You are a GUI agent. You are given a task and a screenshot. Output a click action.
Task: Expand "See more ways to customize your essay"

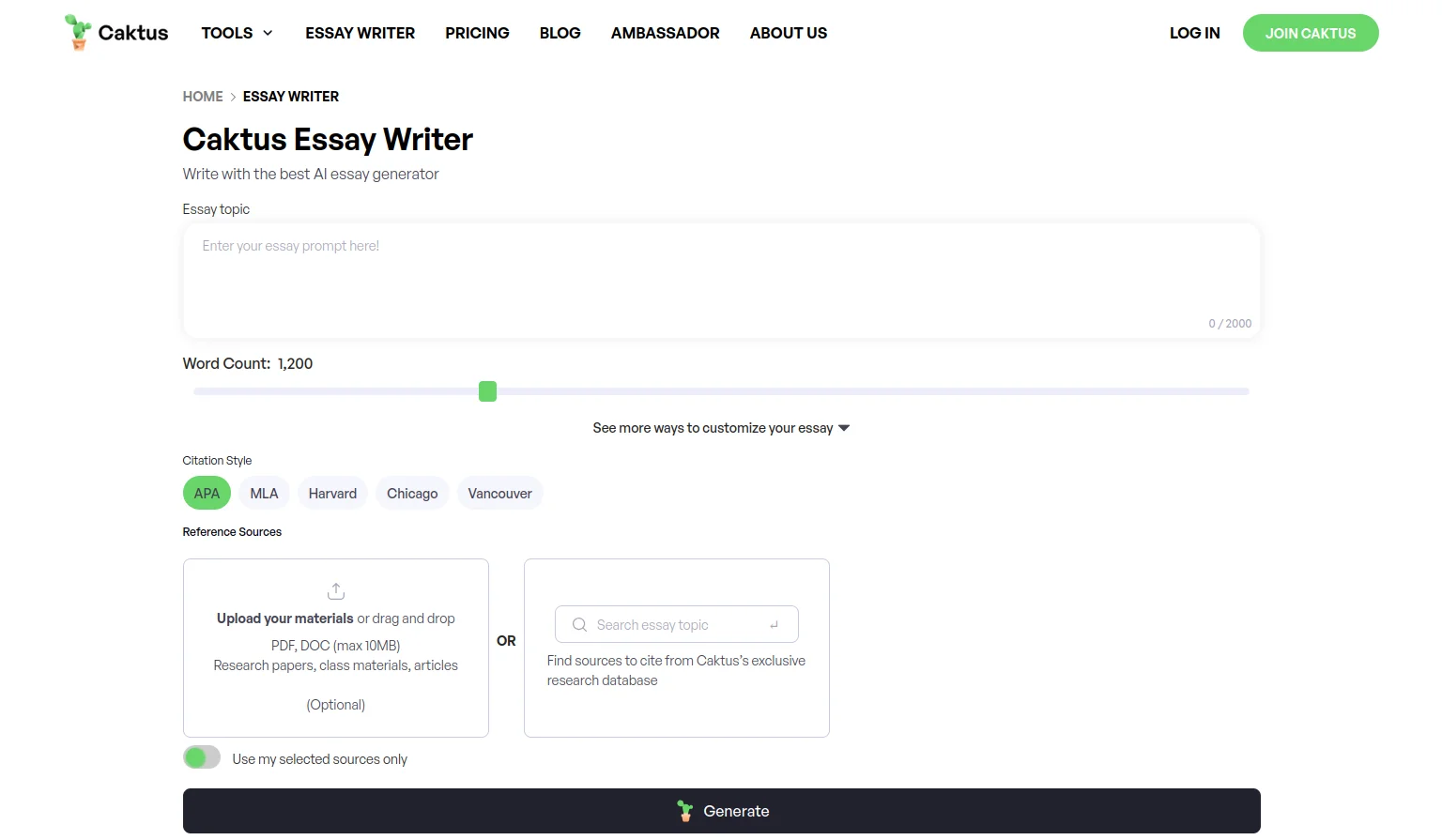click(x=720, y=428)
